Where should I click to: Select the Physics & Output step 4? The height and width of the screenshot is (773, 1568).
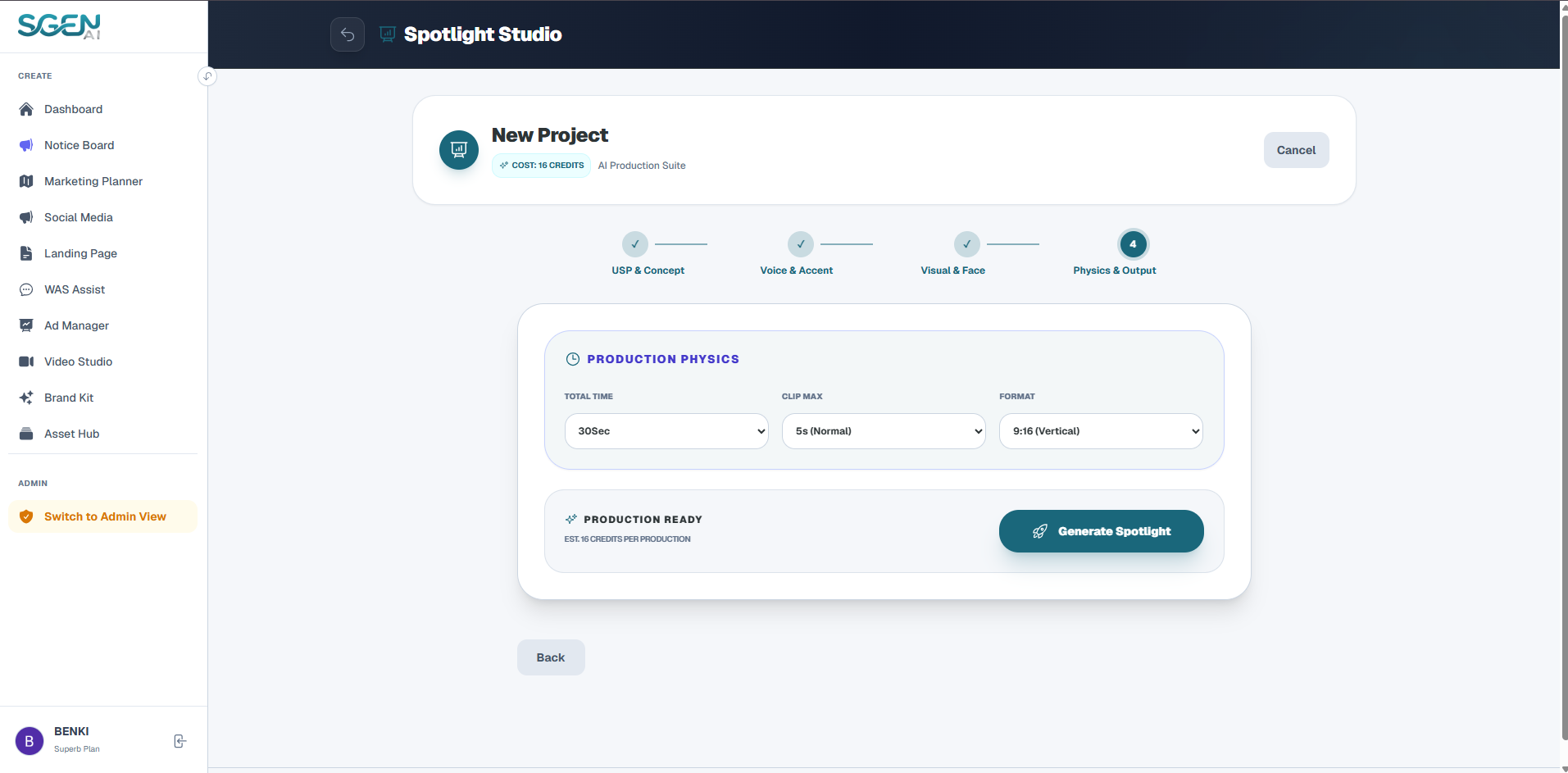1134,244
